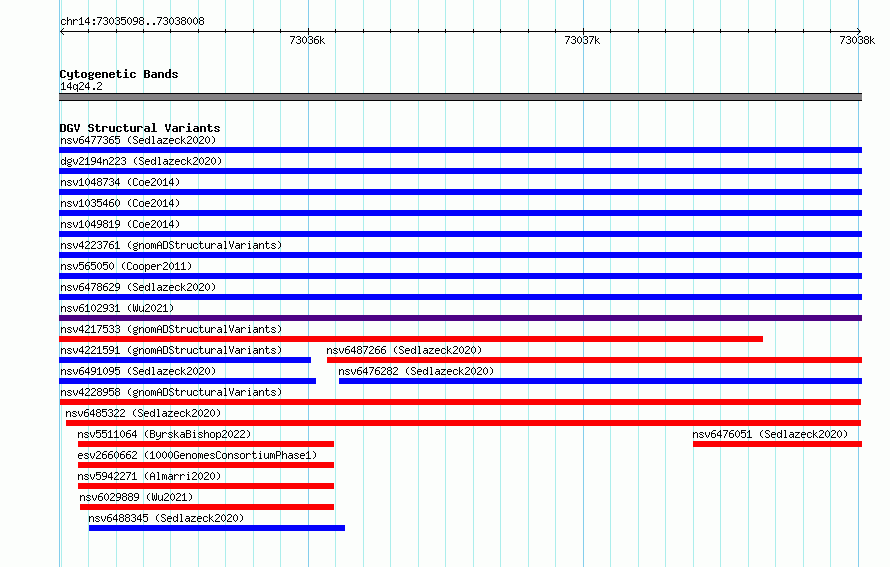Select the blue bar under nsv1035460
This screenshot has height=567, width=890.
tap(460, 213)
